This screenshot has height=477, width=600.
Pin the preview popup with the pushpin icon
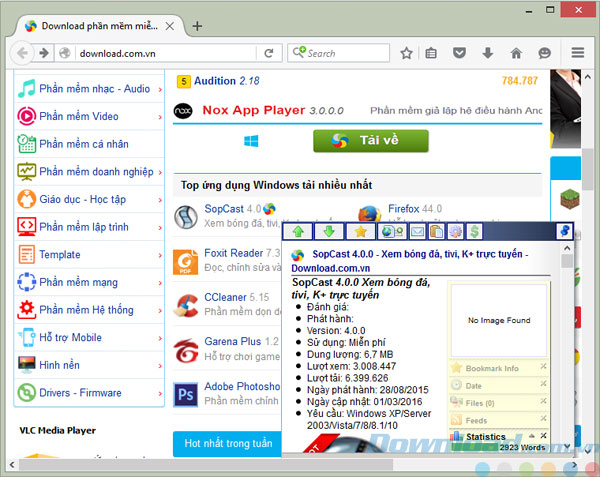click(564, 231)
